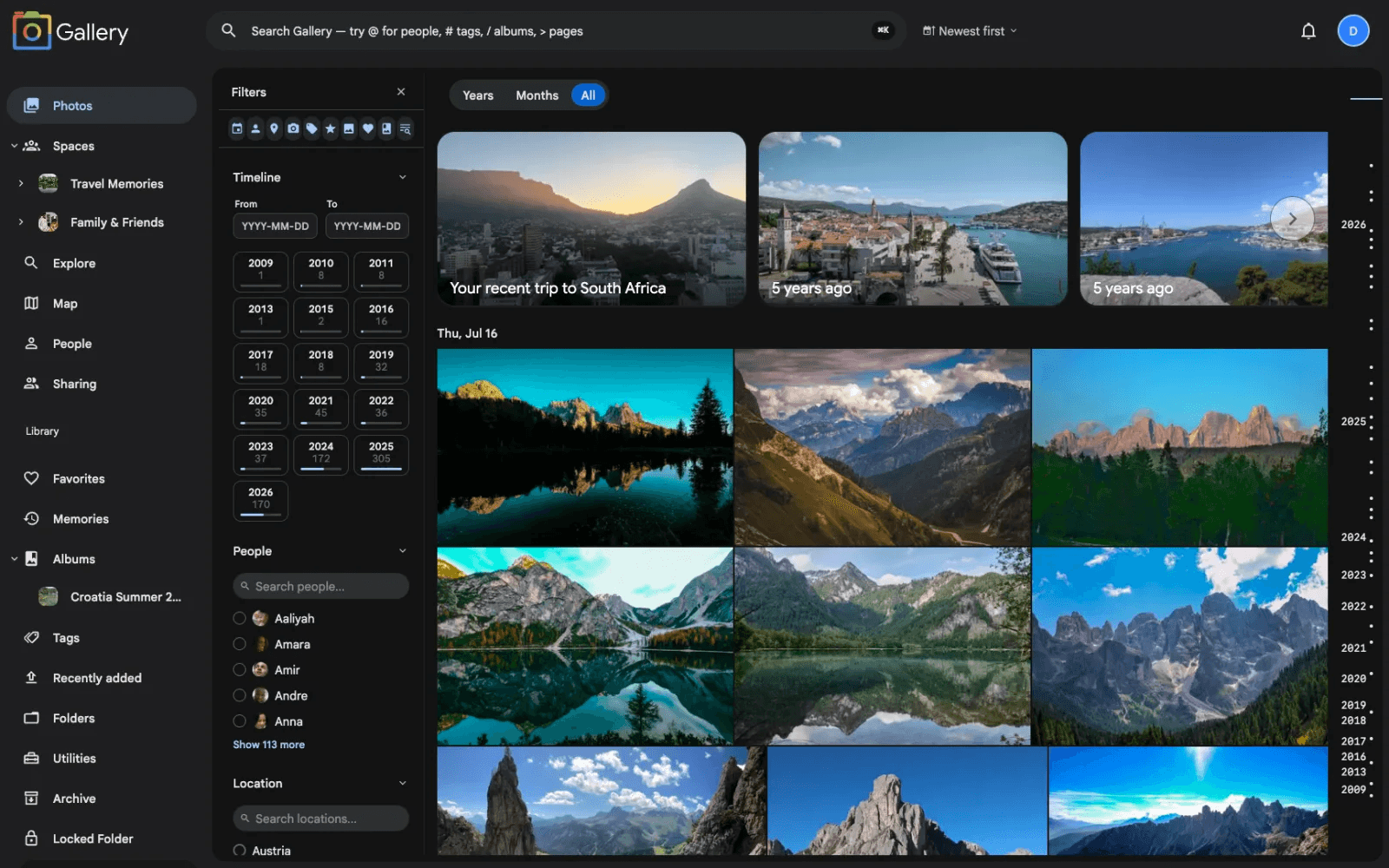Close the Filters panel
Viewport: 1389px width, 868px height.
click(x=401, y=92)
